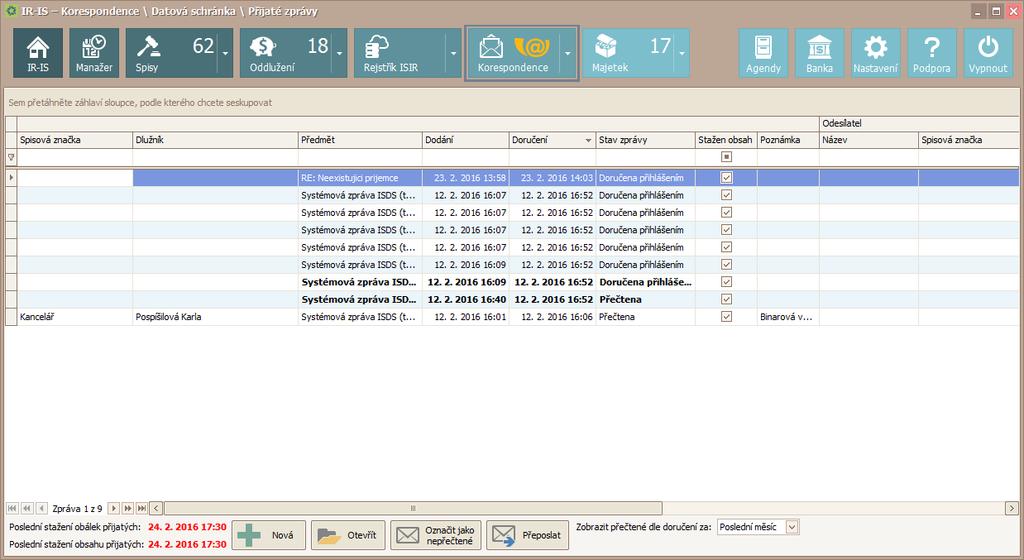The image size is (1024, 560).
Task: Click the Otevřít button
Action: click(x=348, y=535)
